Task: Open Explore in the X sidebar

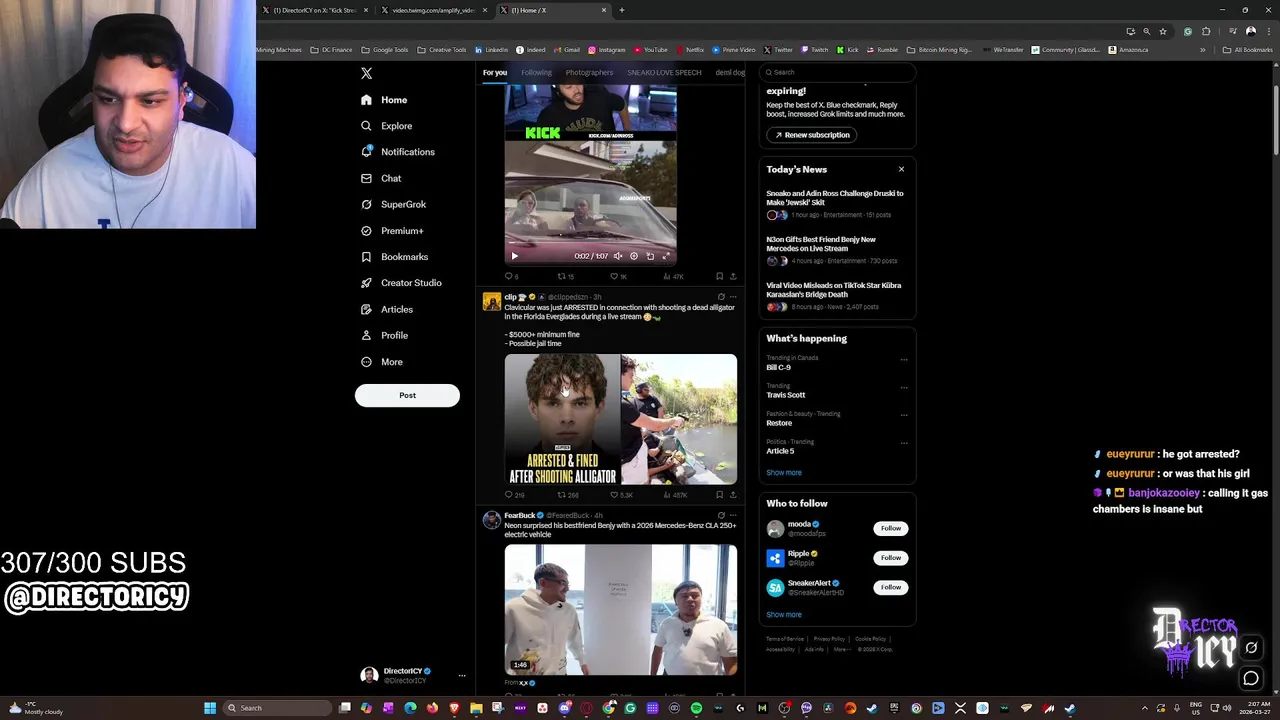Action: tap(386, 126)
